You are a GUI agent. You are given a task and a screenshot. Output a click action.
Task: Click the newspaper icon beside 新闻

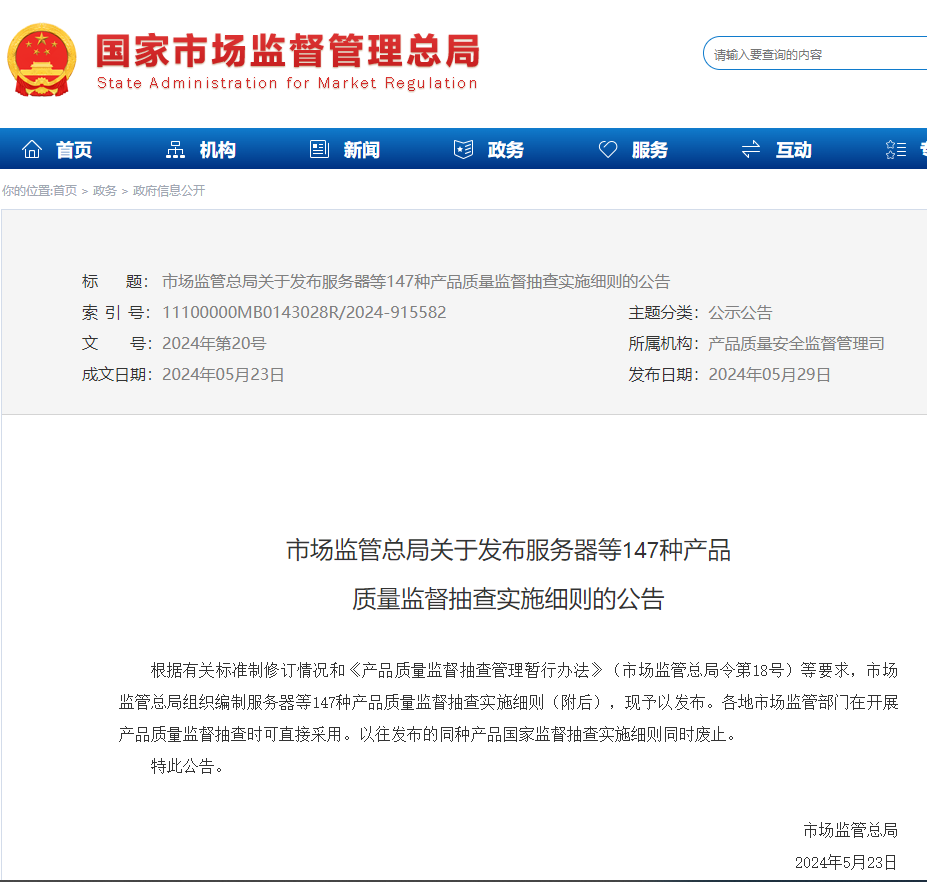[x=319, y=150]
